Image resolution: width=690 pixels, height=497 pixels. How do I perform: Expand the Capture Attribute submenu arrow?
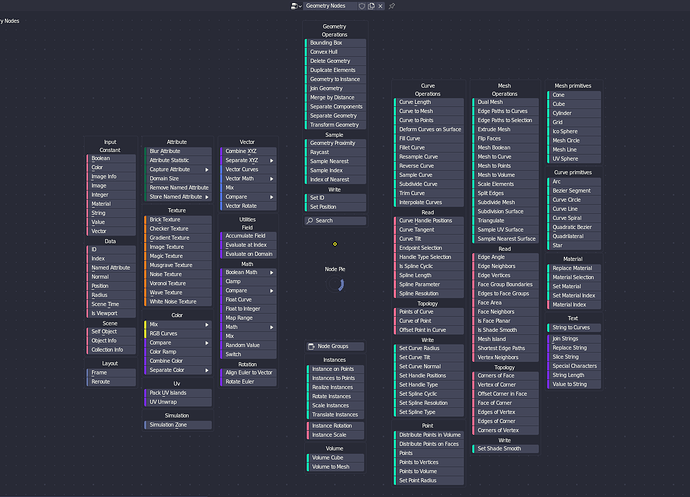[x=207, y=169]
